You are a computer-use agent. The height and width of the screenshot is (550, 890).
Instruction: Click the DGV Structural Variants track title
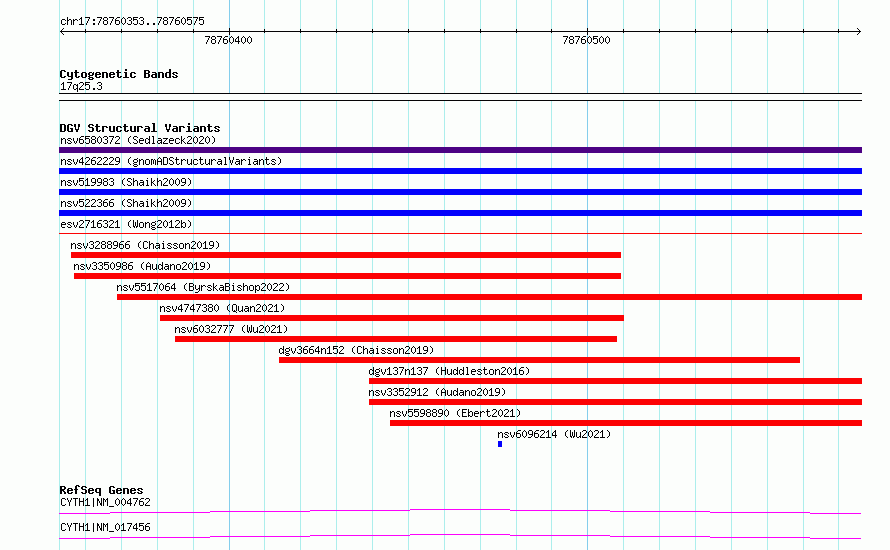[140, 128]
